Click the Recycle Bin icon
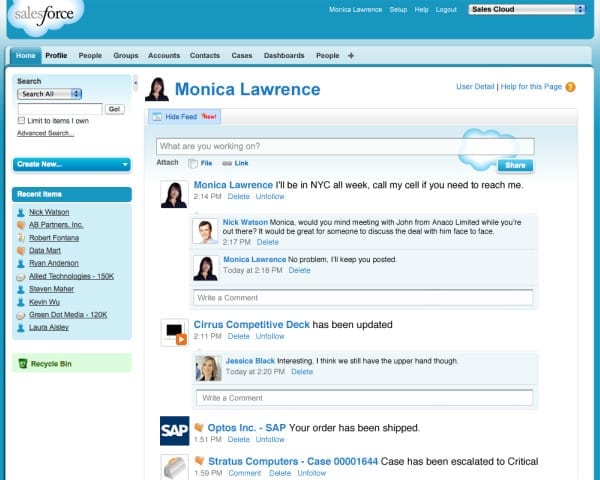Screen dimensions: 600x480 [23, 363]
